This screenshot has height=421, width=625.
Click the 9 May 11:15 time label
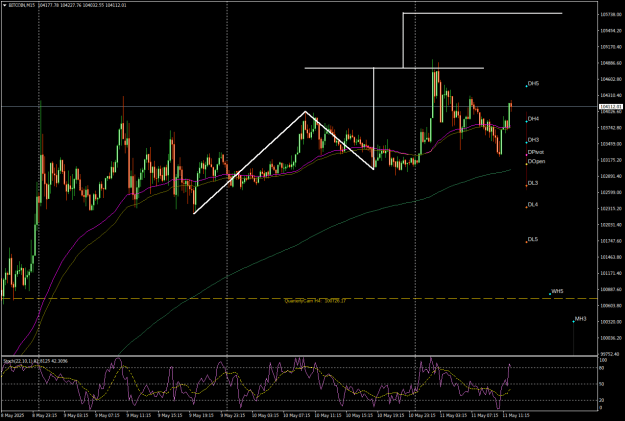tap(139, 415)
